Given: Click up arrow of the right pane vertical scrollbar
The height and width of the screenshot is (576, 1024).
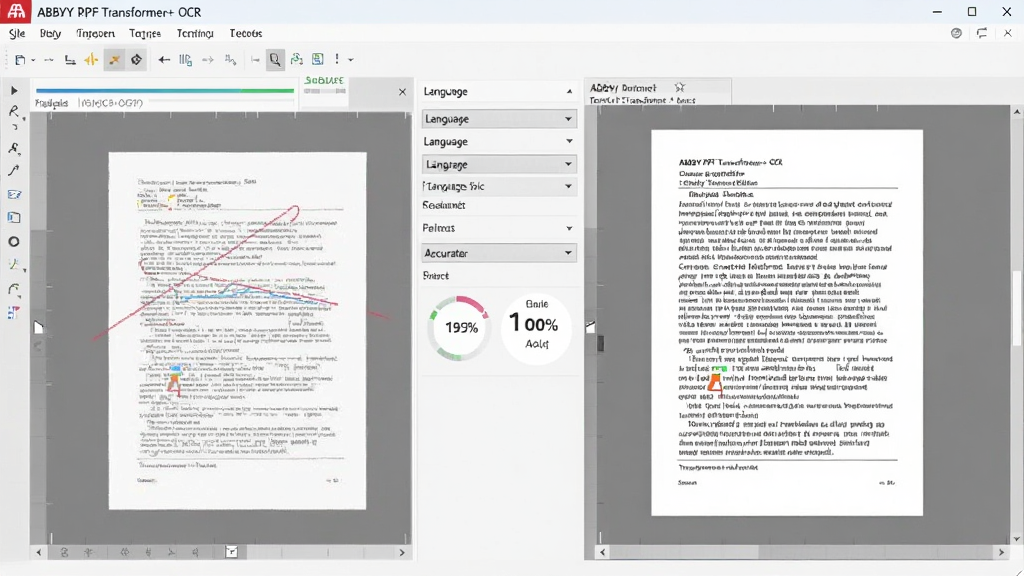Looking at the screenshot, I should coord(1017,112).
